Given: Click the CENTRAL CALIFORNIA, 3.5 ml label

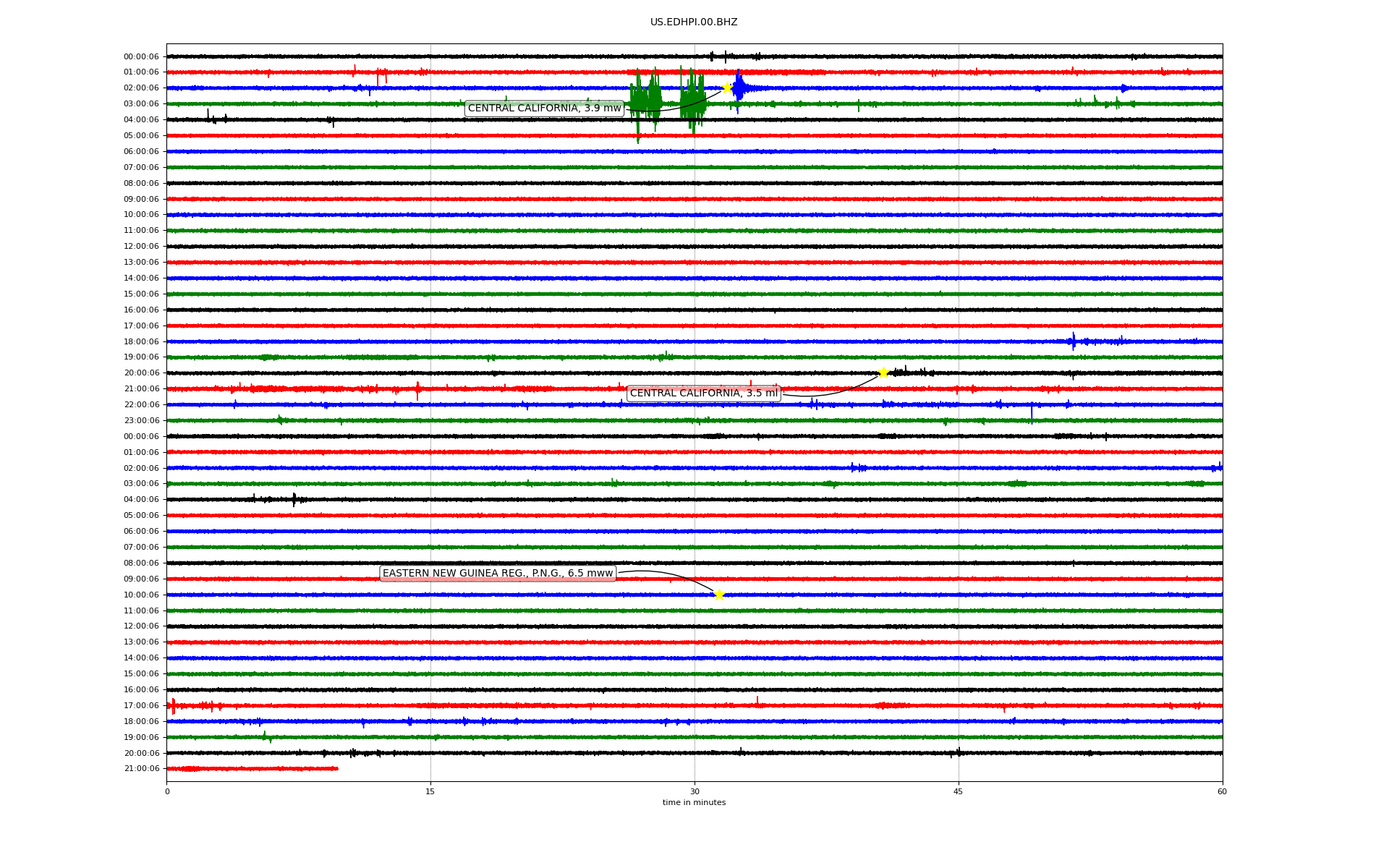Looking at the screenshot, I should tap(703, 393).
